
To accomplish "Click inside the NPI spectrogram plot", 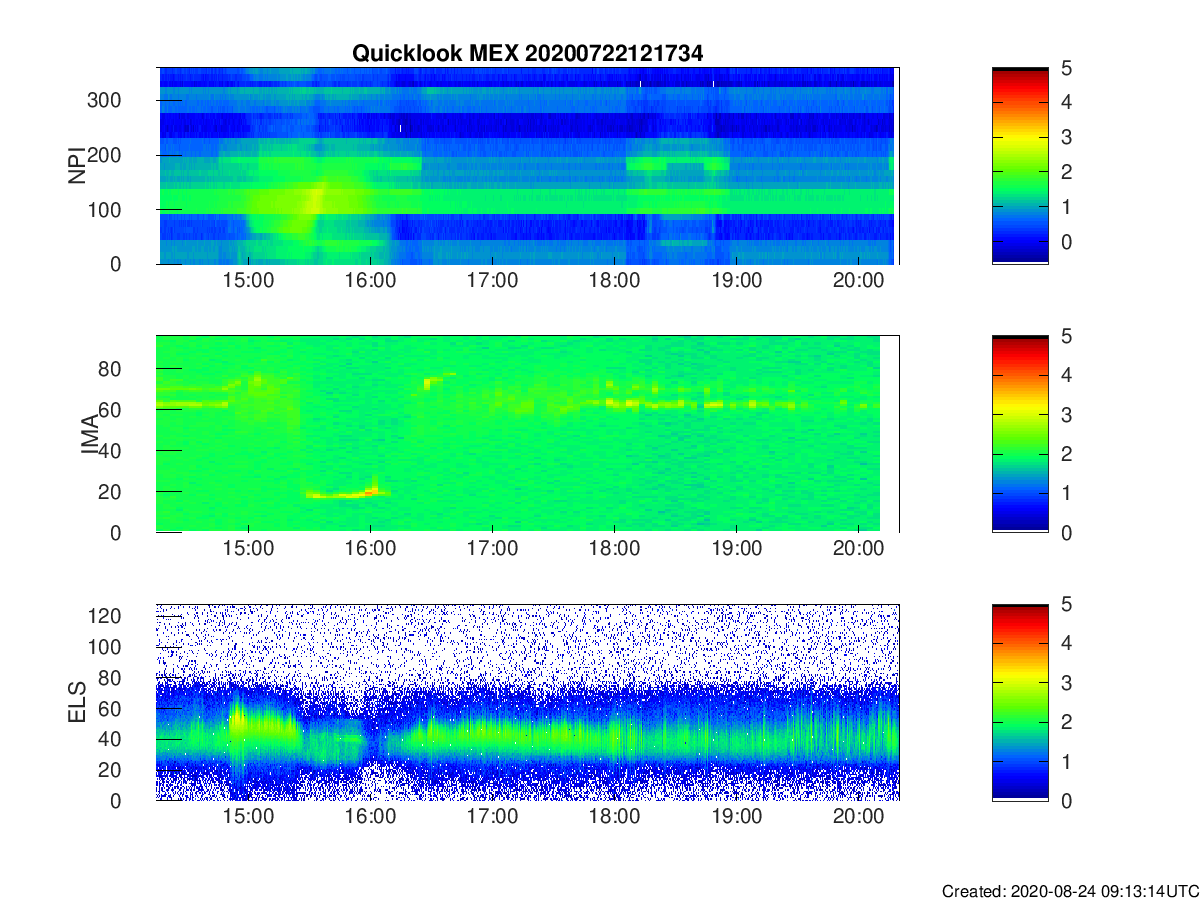I will coord(527,166).
